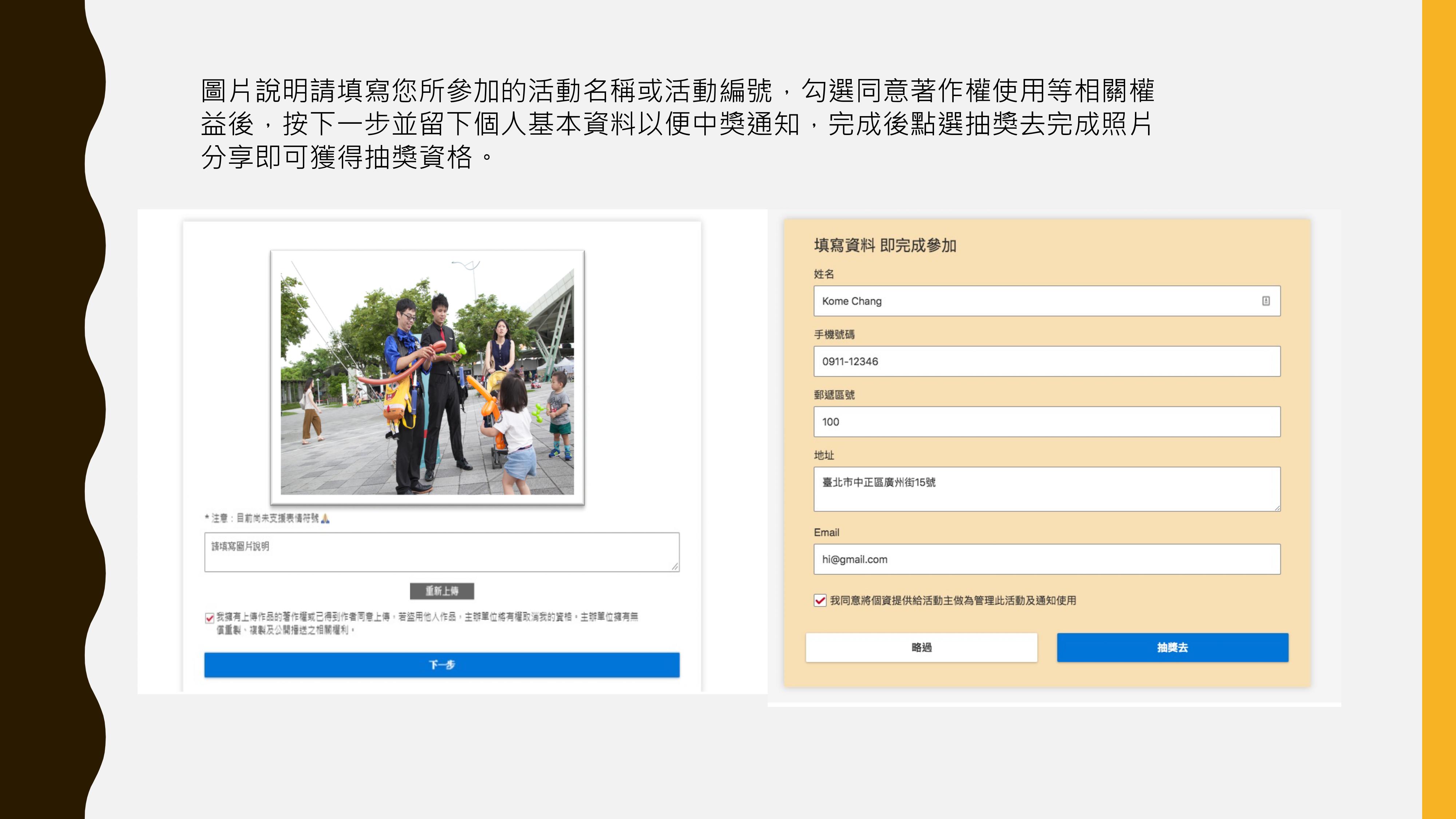
Task: Click the uploaded balloon performers photo
Action: (x=427, y=377)
